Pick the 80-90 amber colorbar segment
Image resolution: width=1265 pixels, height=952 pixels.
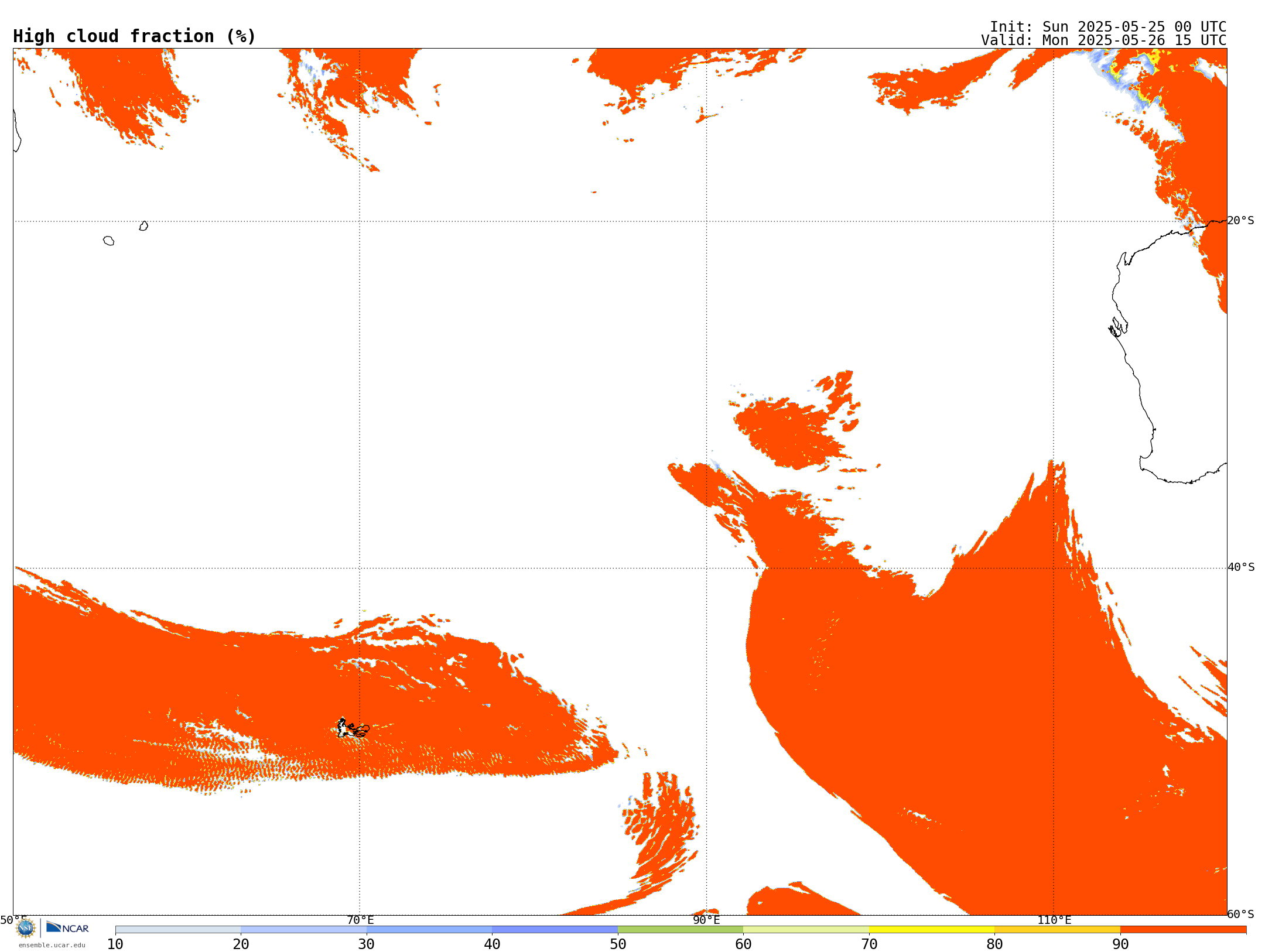[1057, 930]
